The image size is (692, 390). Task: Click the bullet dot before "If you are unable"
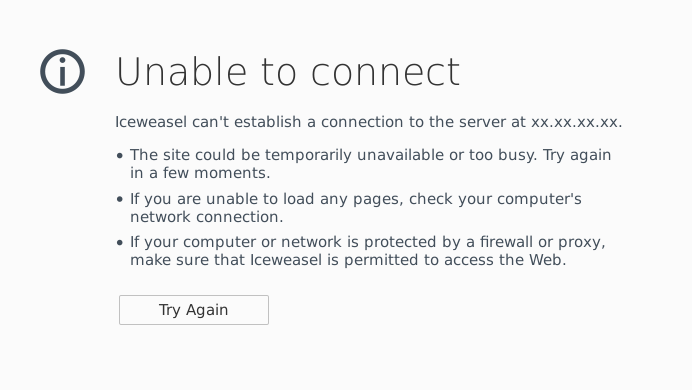point(120,199)
